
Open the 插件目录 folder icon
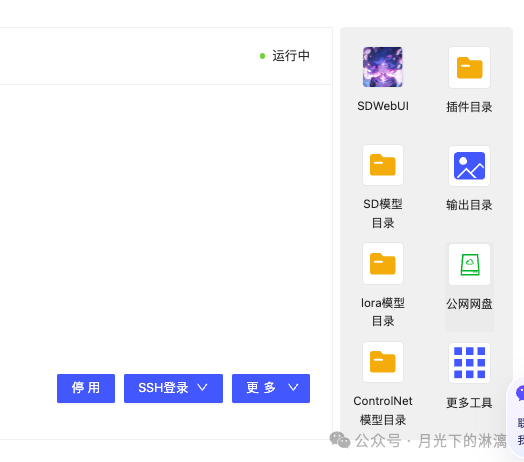[x=469, y=68]
